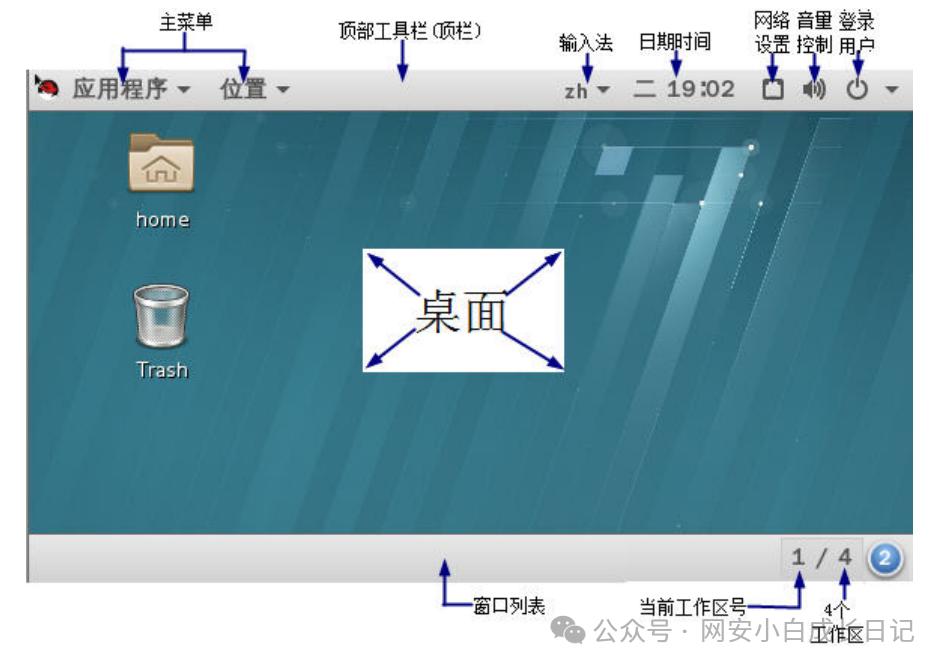Open the home folder icon on desktop
The height and width of the screenshot is (669, 945).
tap(161, 163)
